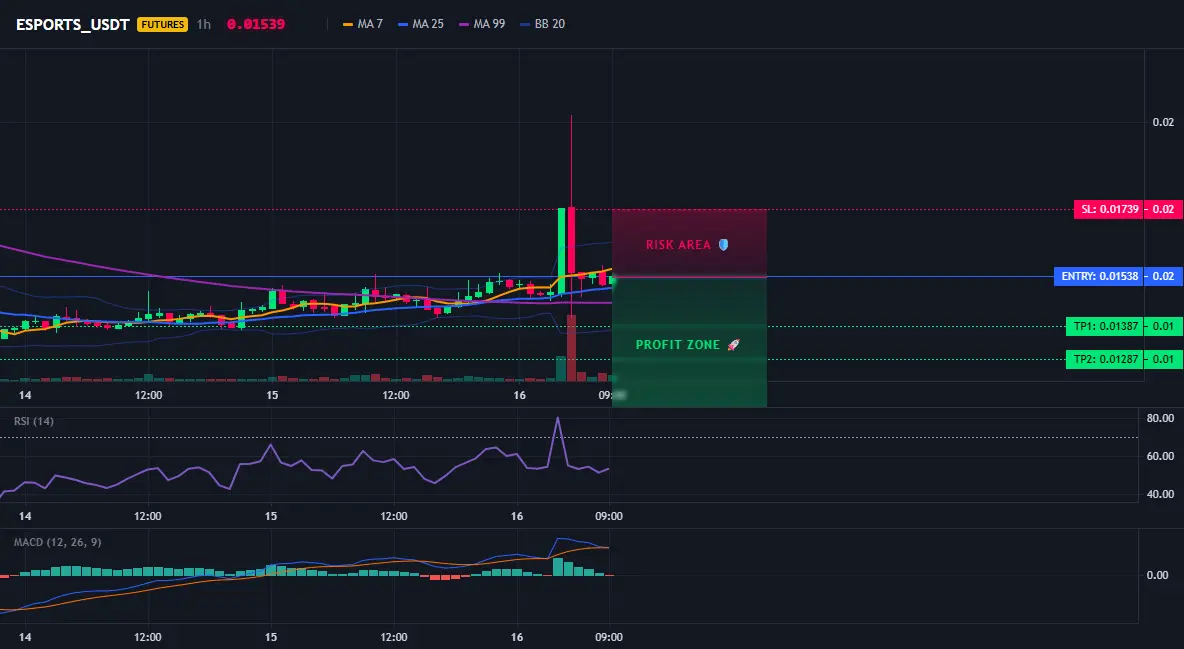Click the TP2: 0.01287 price label

click(1105, 359)
